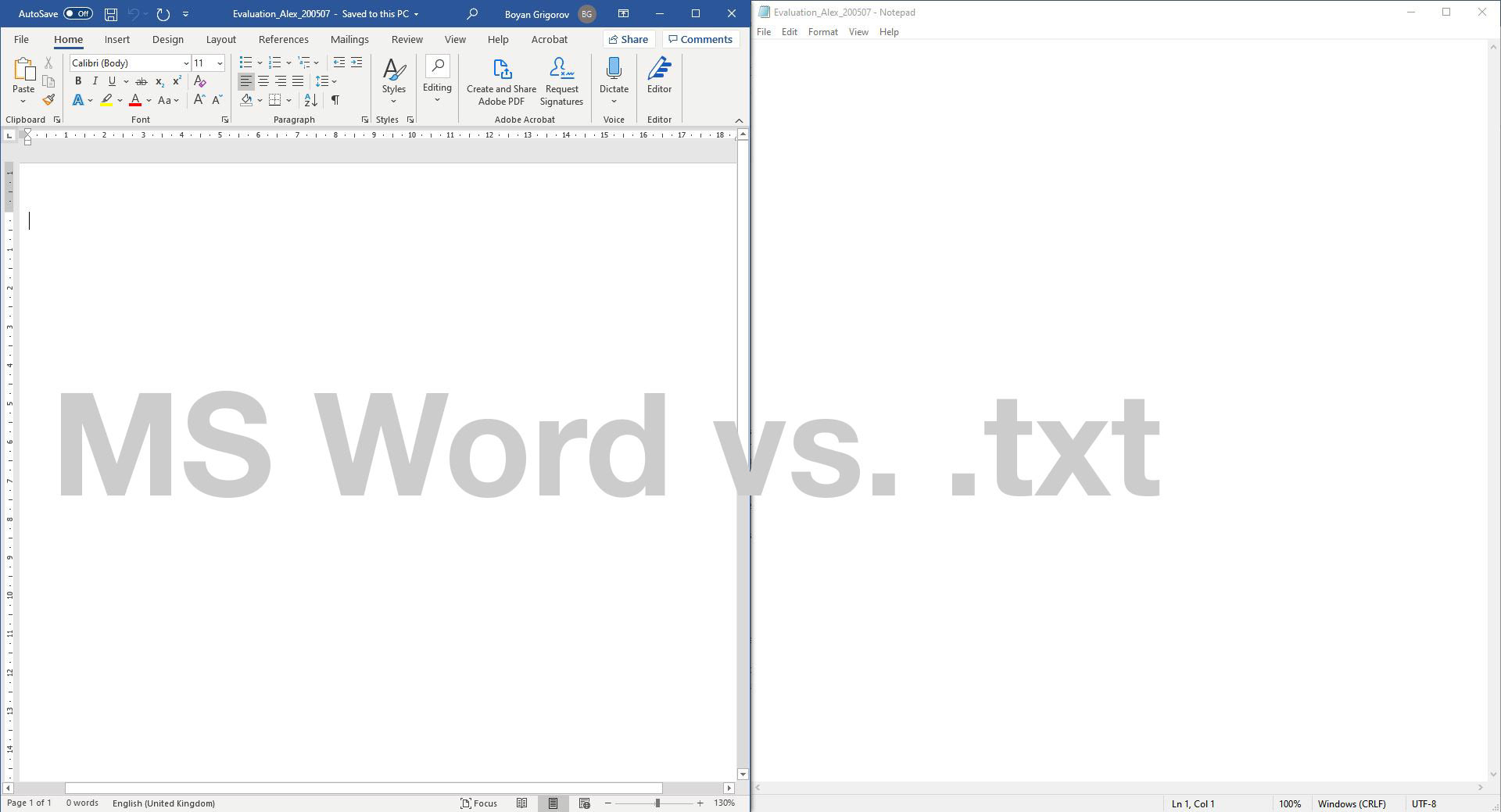This screenshot has height=812, width=1501.
Task: Switch to the References tab
Action: click(x=284, y=39)
